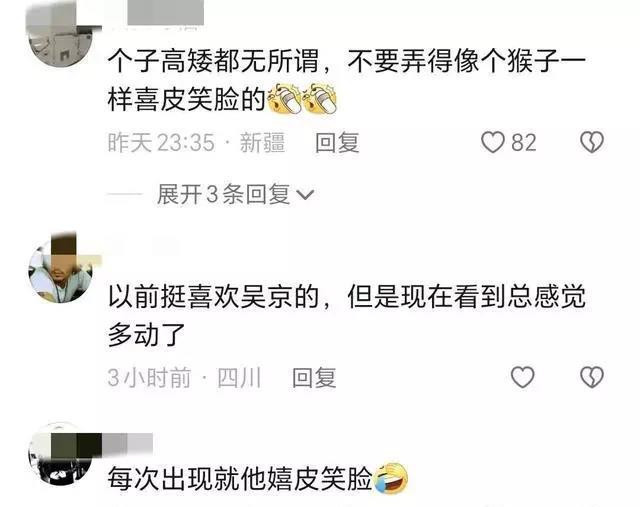This screenshot has width=640, height=507.
Task: Tap the 82 like count
Action: point(524,142)
